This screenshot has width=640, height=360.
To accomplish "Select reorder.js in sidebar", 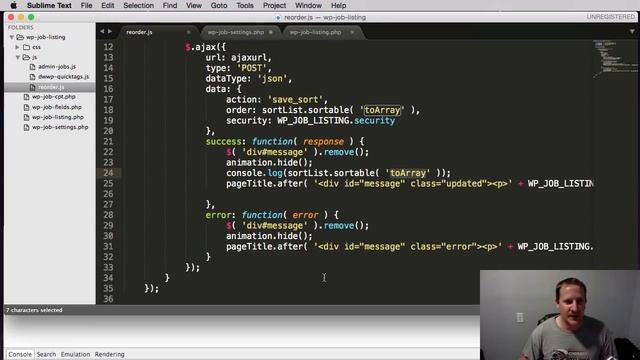I will 51,87.
